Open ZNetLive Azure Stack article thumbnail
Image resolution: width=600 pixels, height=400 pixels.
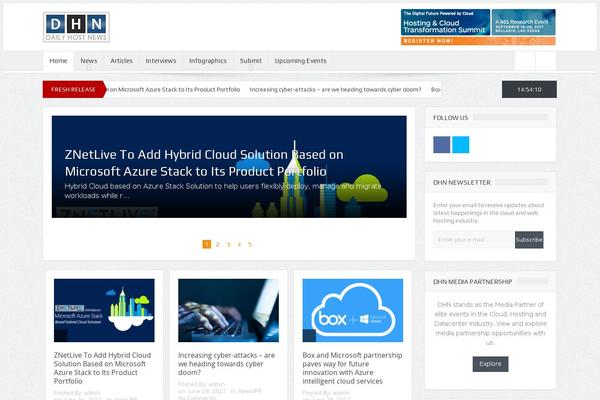pyautogui.click(x=104, y=310)
